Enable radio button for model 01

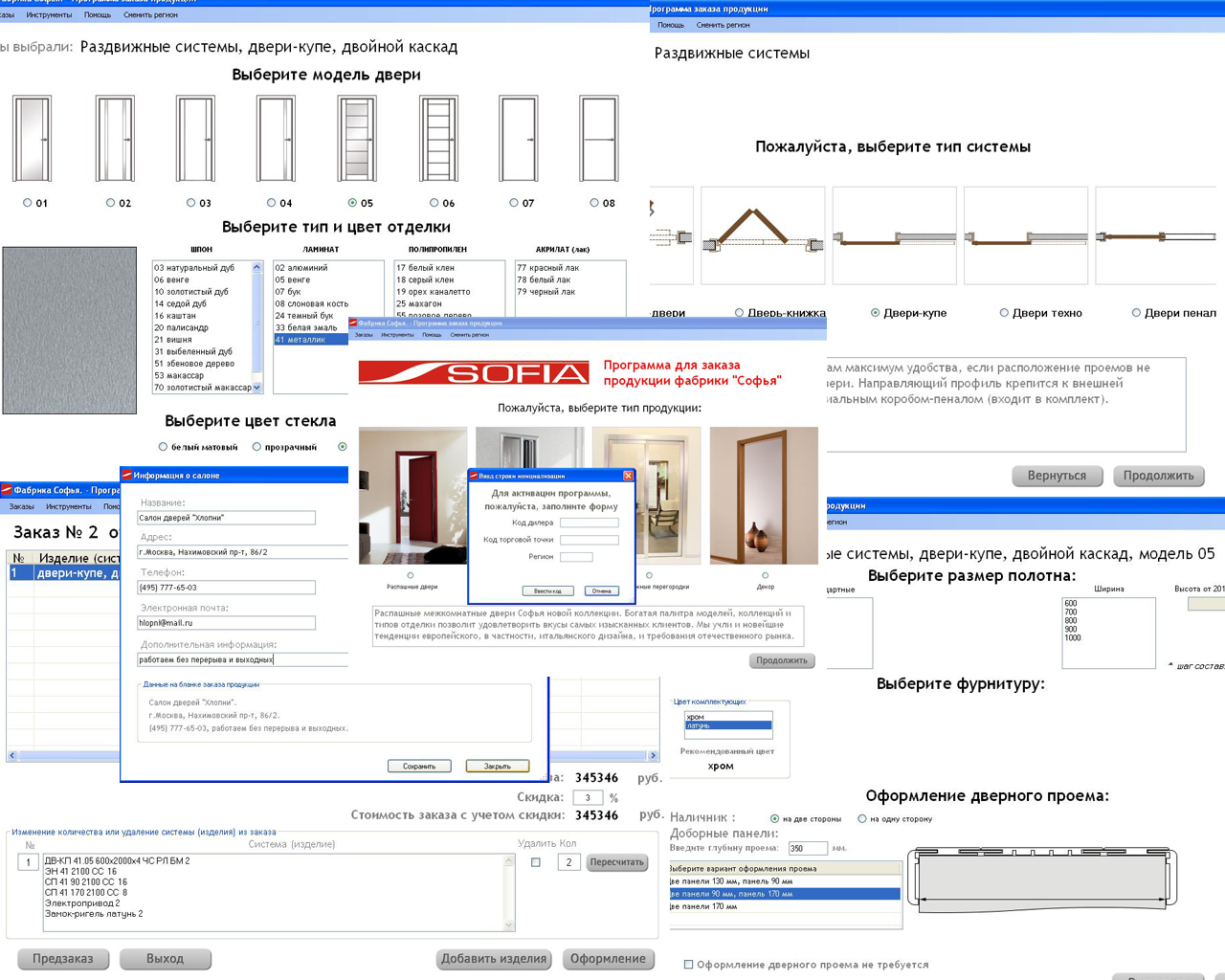28,203
